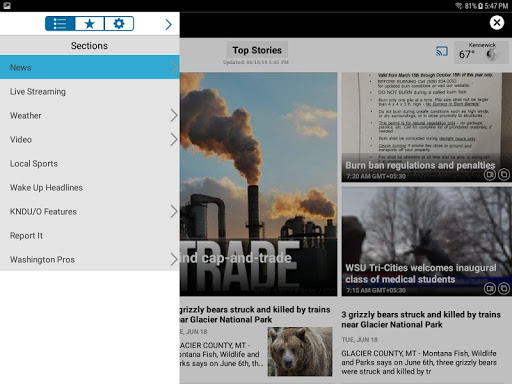The image size is (512, 384).
Task: Collapse the side menu with the blue arrow
Action: 169,24
